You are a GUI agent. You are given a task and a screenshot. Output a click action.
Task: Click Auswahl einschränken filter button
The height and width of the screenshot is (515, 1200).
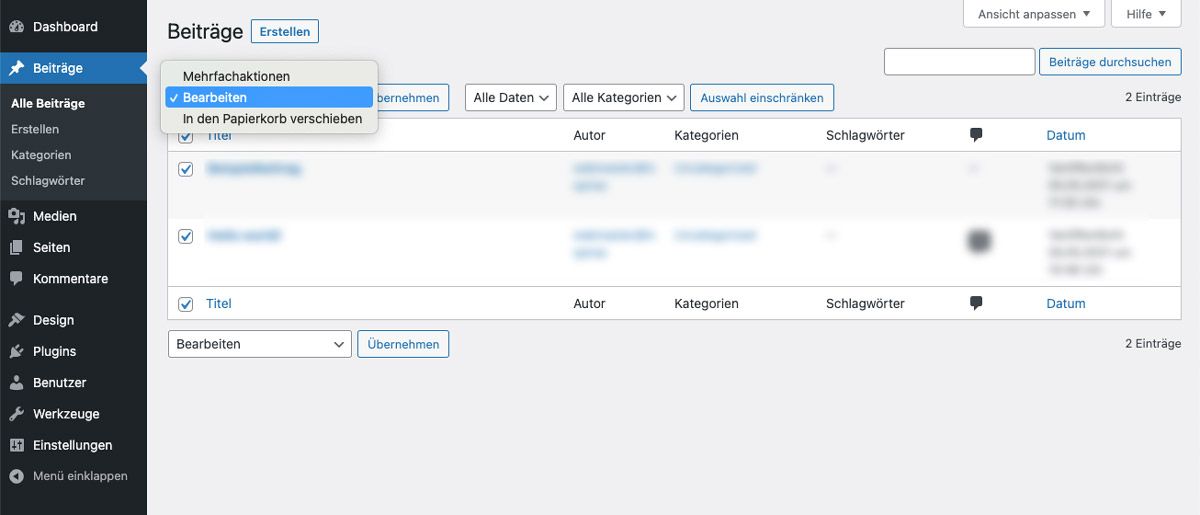[x=762, y=98]
